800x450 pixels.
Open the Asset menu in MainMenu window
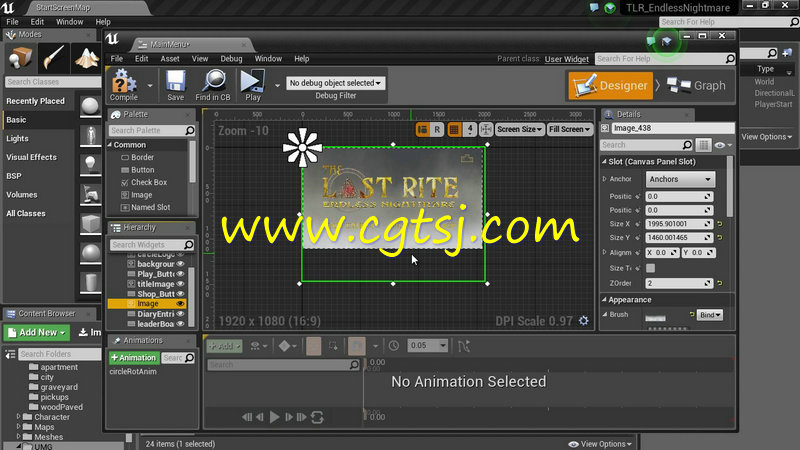(x=170, y=59)
